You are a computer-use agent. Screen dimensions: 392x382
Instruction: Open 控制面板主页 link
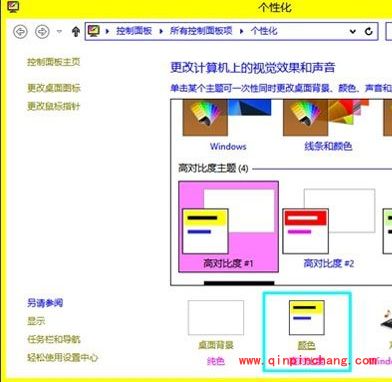(54, 62)
